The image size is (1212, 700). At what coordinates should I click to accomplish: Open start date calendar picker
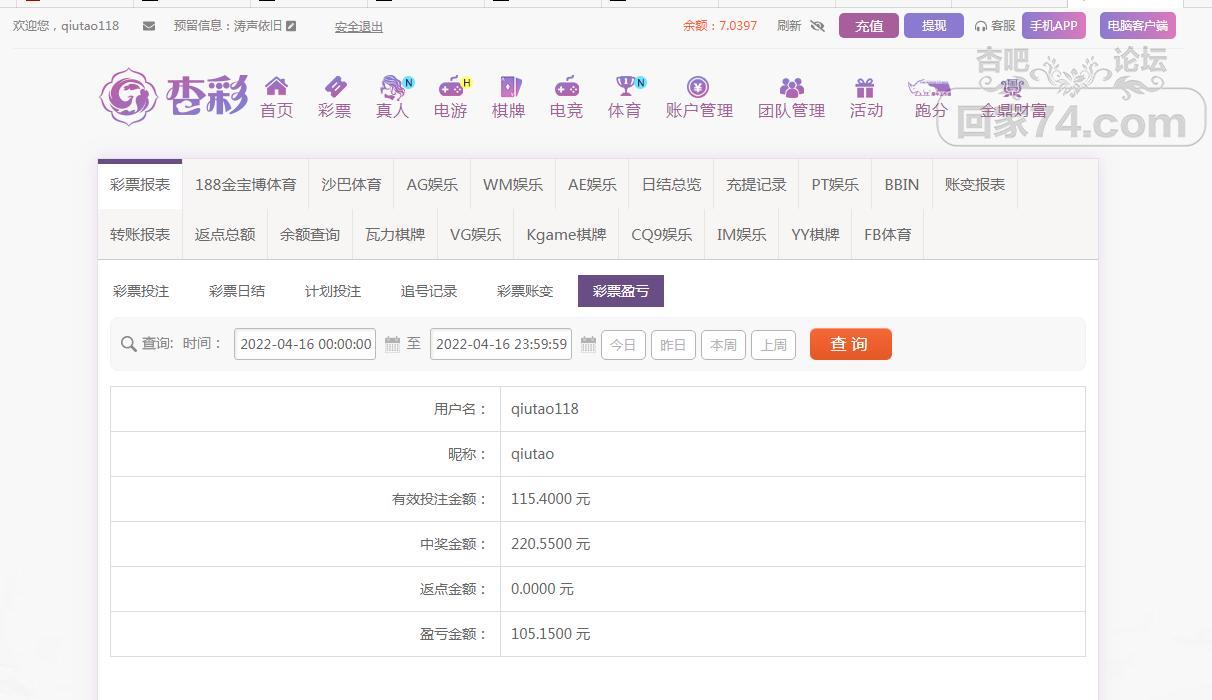click(392, 344)
